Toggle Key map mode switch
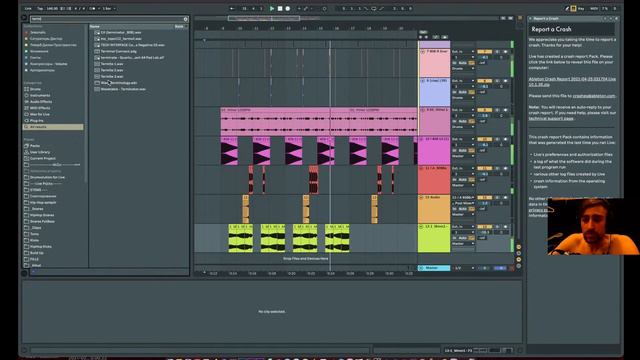The image size is (640, 360). click(581, 9)
